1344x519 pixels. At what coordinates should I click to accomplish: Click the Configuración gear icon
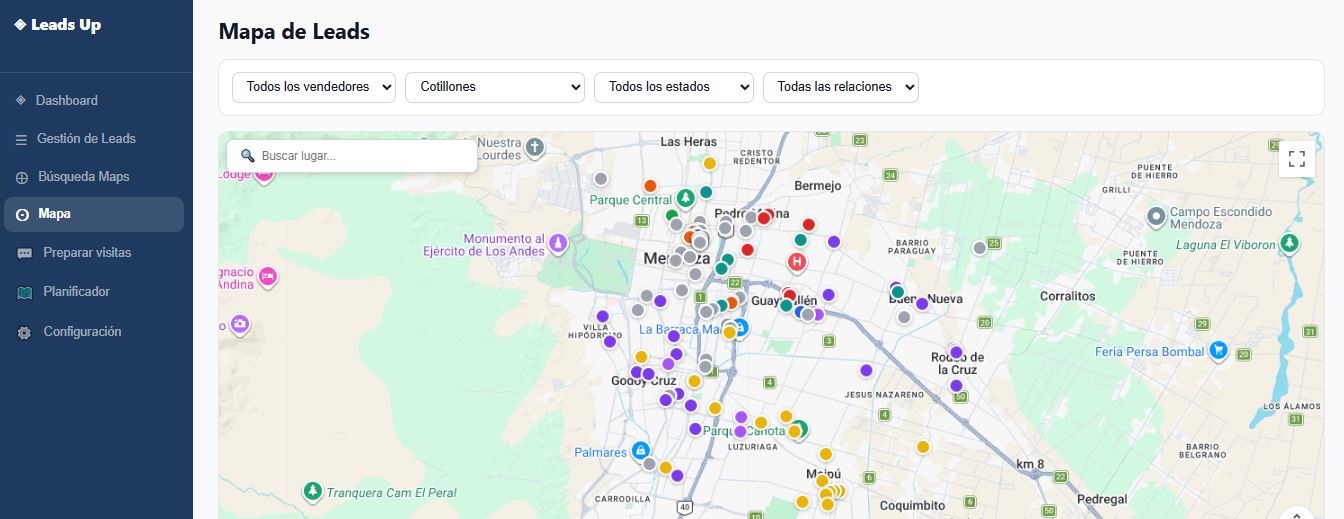pos(25,333)
